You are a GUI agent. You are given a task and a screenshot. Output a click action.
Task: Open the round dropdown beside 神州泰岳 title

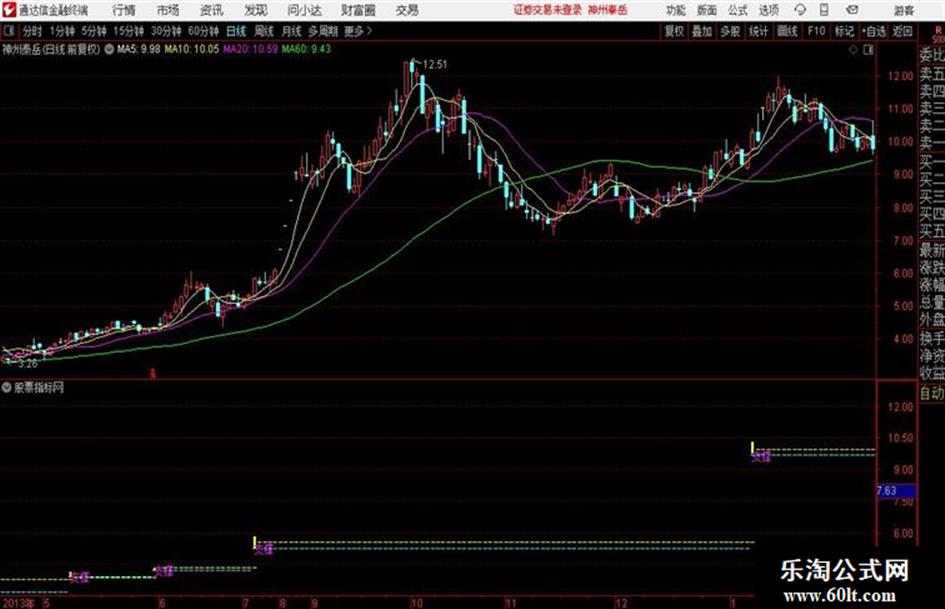pyautogui.click(x=109, y=49)
